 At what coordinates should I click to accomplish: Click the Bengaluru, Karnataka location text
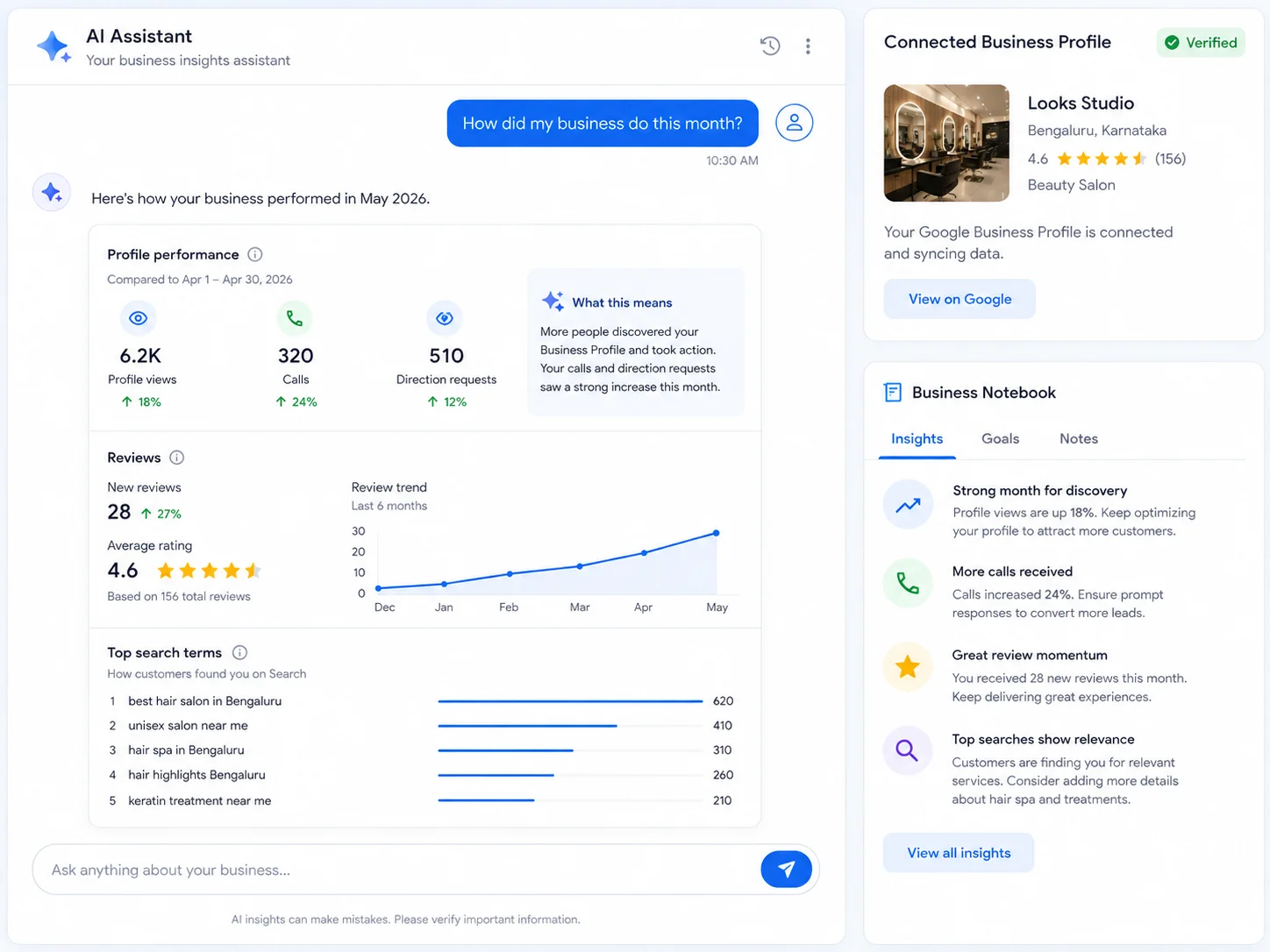click(1096, 131)
